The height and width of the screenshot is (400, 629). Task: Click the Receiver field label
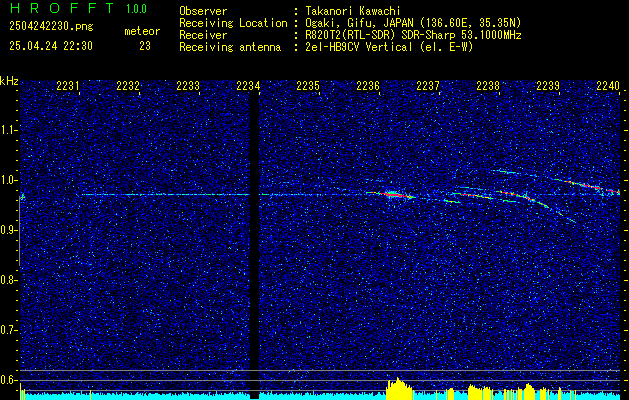203,35
